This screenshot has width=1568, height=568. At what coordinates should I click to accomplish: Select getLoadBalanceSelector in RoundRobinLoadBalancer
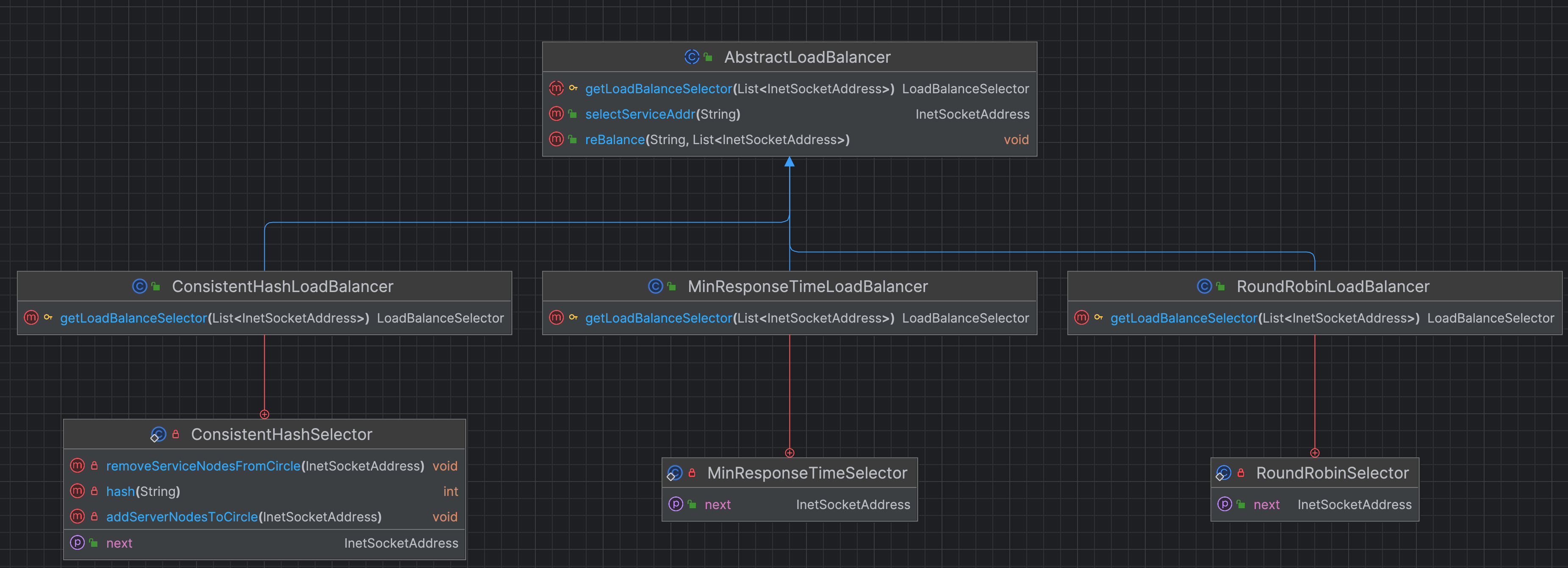point(1183,318)
